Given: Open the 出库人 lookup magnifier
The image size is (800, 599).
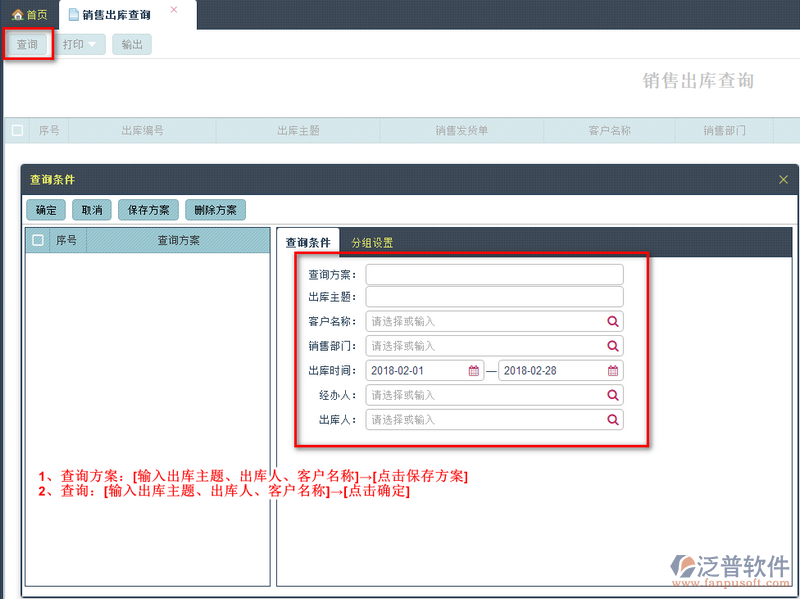Looking at the screenshot, I should click(x=612, y=420).
